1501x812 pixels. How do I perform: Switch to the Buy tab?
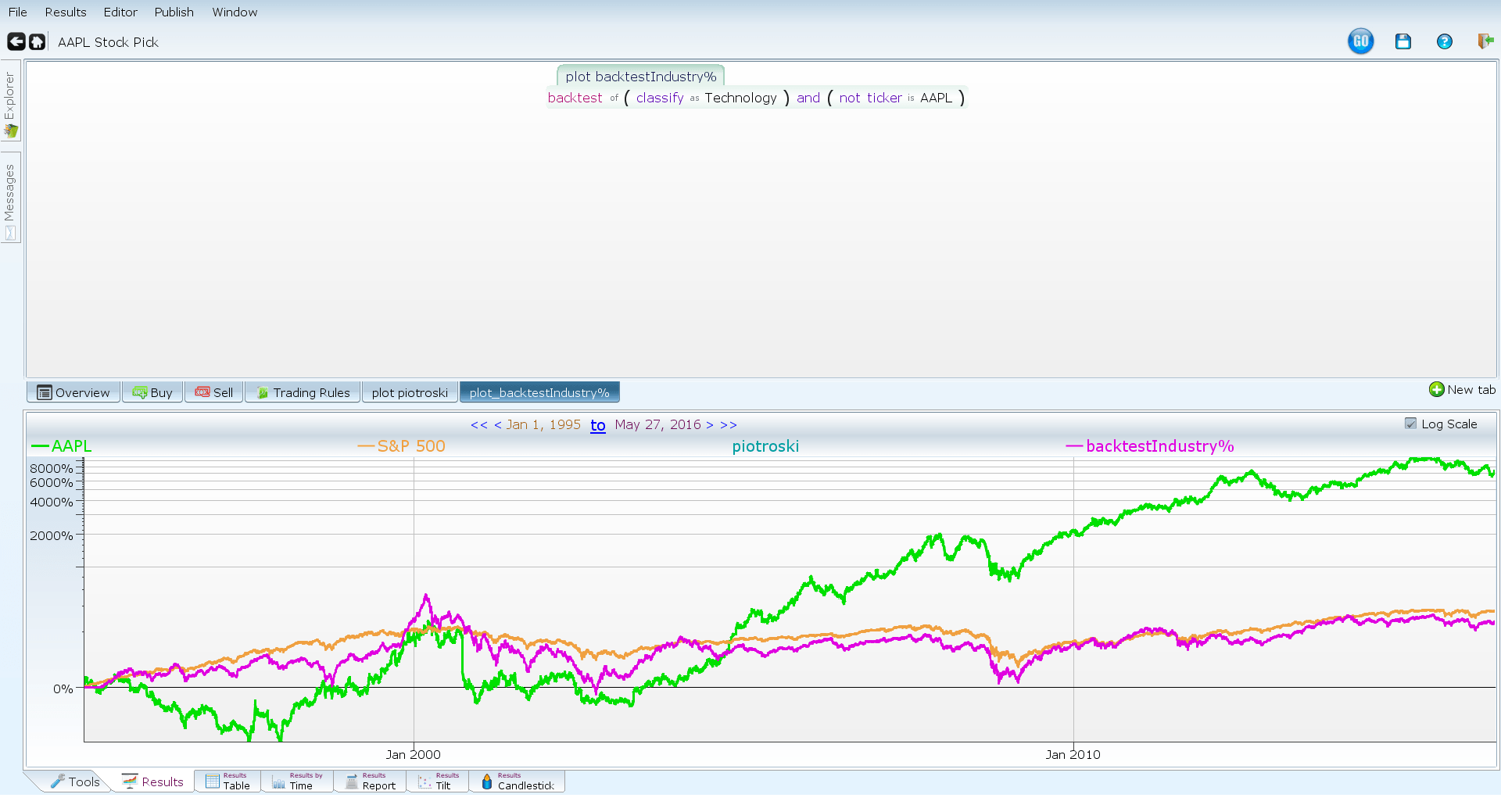point(152,392)
